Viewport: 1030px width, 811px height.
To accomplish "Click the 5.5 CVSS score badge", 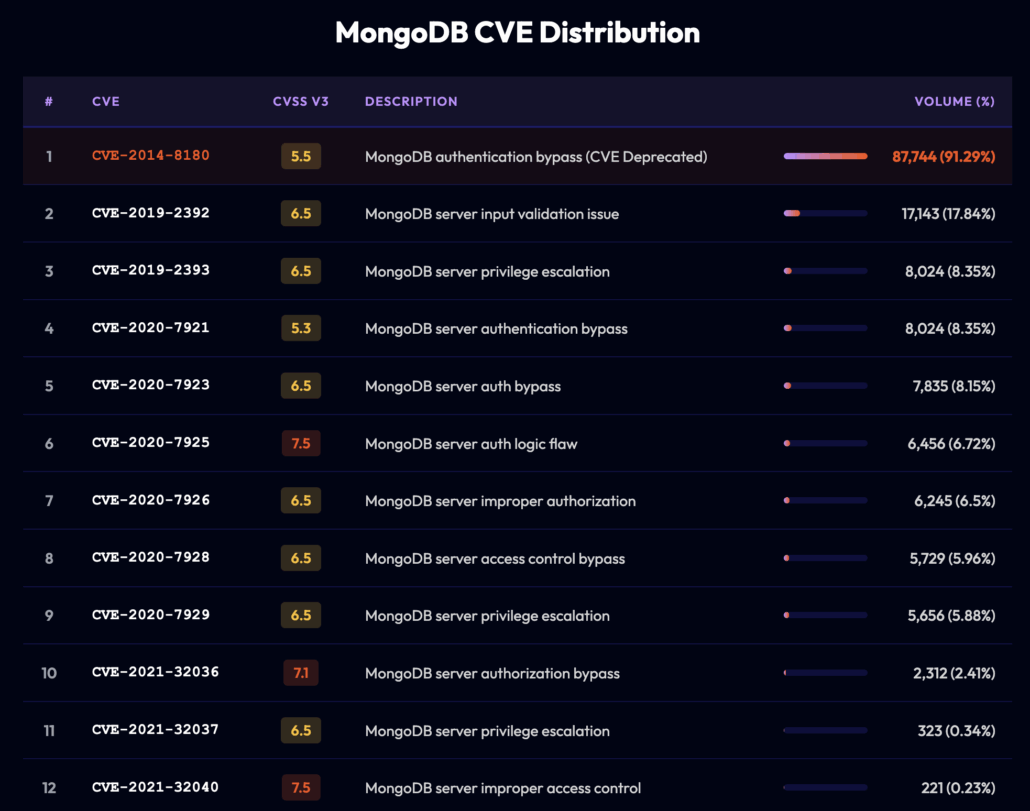I will pyautogui.click(x=301, y=156).
